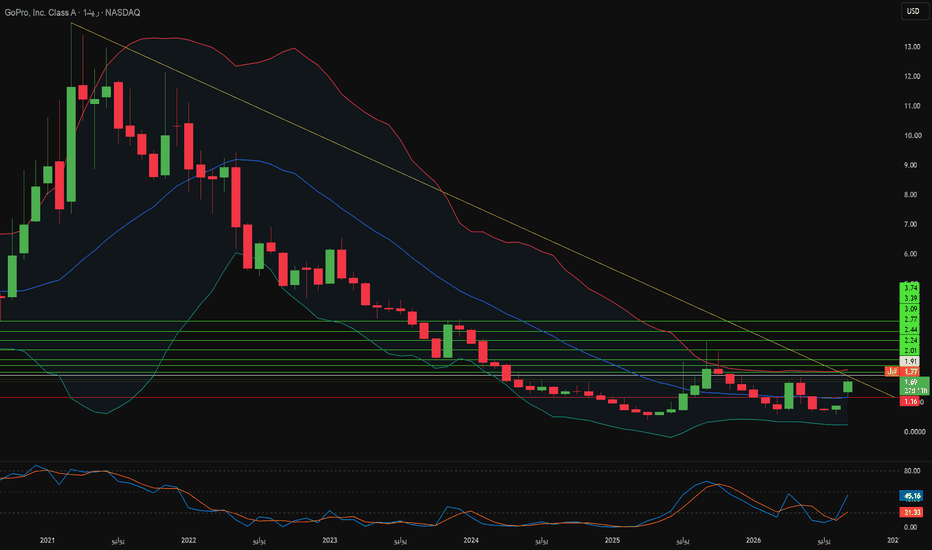The image size is (932, 550).
Task: Select the 2024 marker on time axis
Action: 471,540
